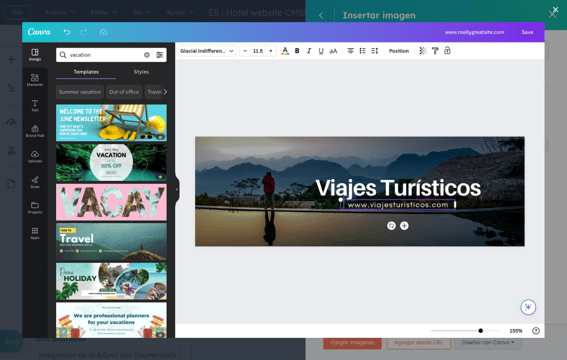This screenshot has height=360, width=567.
Task: Select the Out of office chip
Action: pyautogui.click(x=124, y=92)
